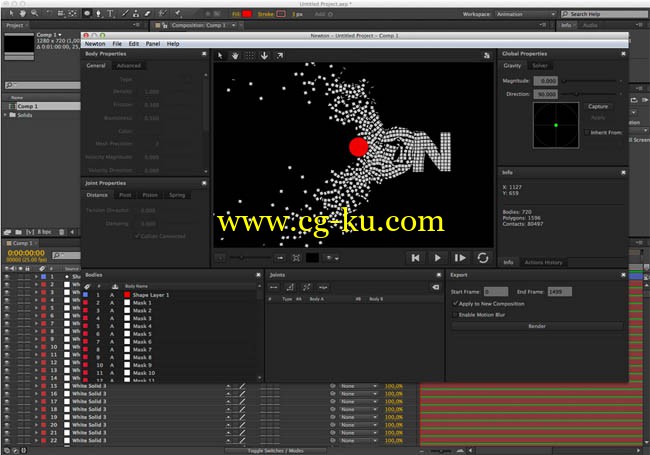Open parent None dropdown for layer 15
This screenshot has width=650, height=455.
(359, 386)
